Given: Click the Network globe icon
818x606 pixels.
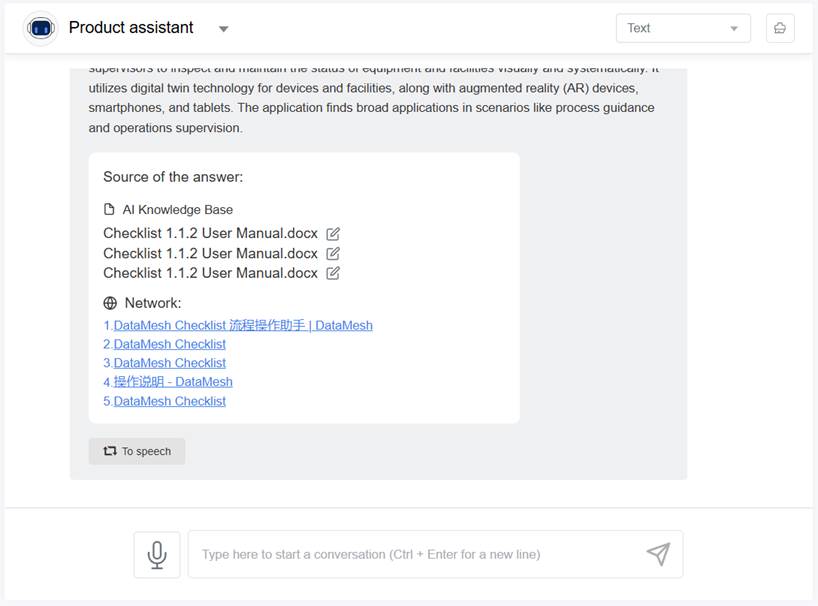Looking at the screenshot, I should tap(110, 303).
